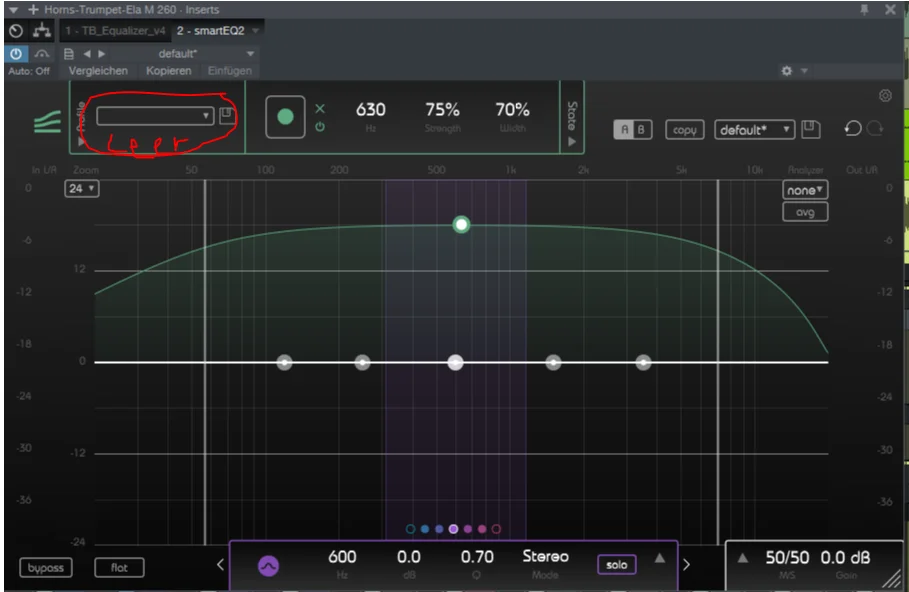This screenshot has height=592, width=909.
Task: Click the purple bell filter type icon
Action: (x=268, y=566)
